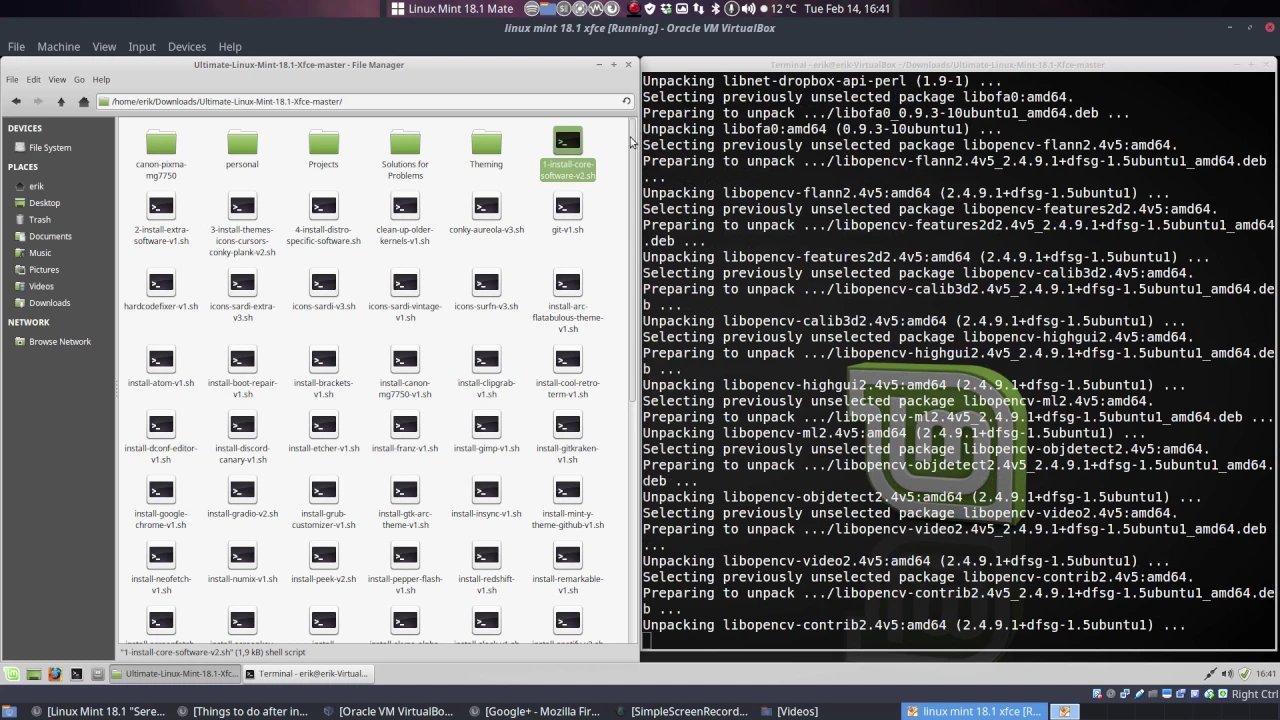Open the clock Tue Feb 14 16:41
The height and width of the screenshot is (720, 1280).
847,9
